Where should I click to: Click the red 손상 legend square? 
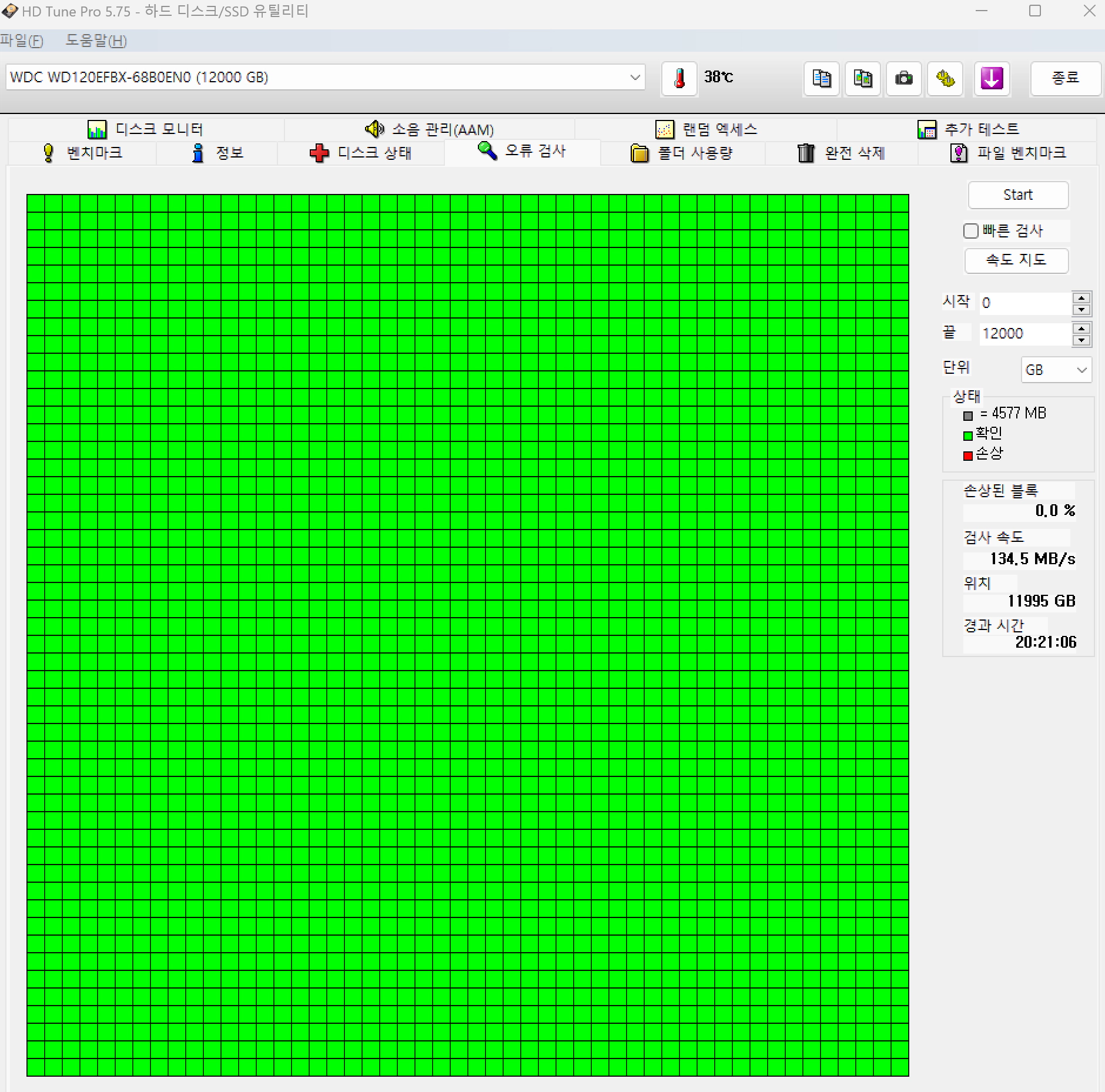coord(968,455)
